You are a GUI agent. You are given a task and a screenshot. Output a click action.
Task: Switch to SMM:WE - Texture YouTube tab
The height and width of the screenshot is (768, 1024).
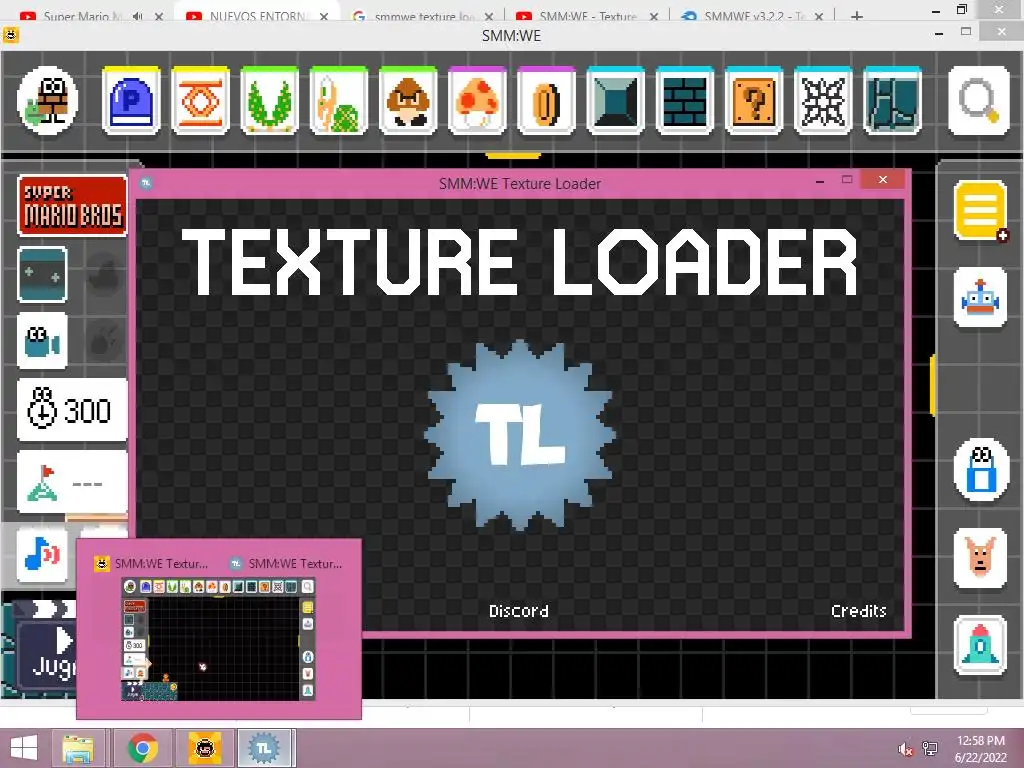[588, 15]
